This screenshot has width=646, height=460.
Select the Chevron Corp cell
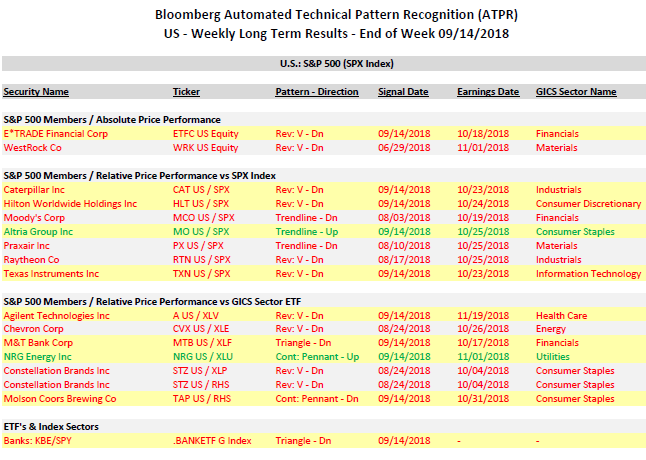tap(33, 329)
